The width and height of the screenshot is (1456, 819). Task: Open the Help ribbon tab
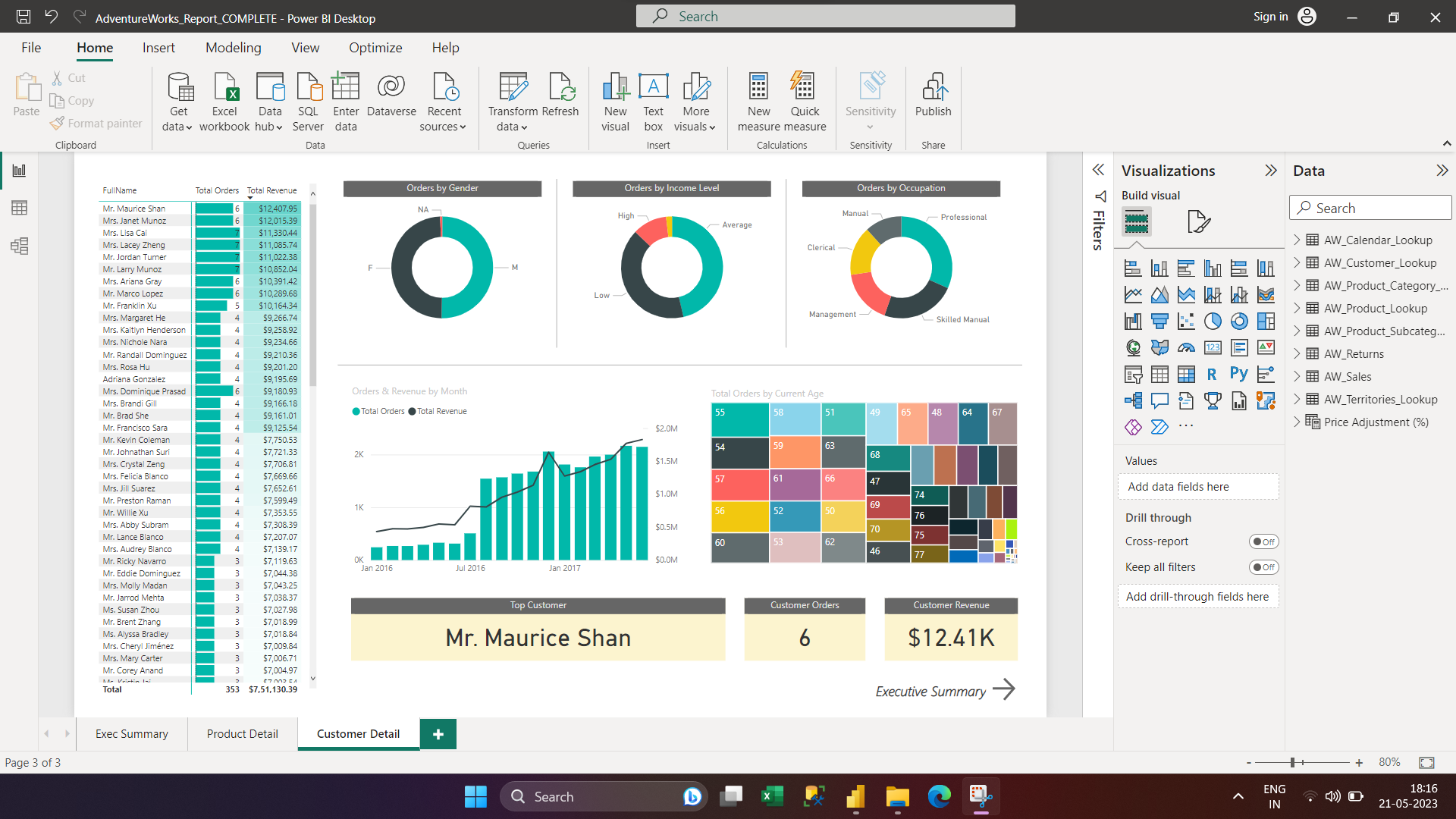tap(446, 48)
